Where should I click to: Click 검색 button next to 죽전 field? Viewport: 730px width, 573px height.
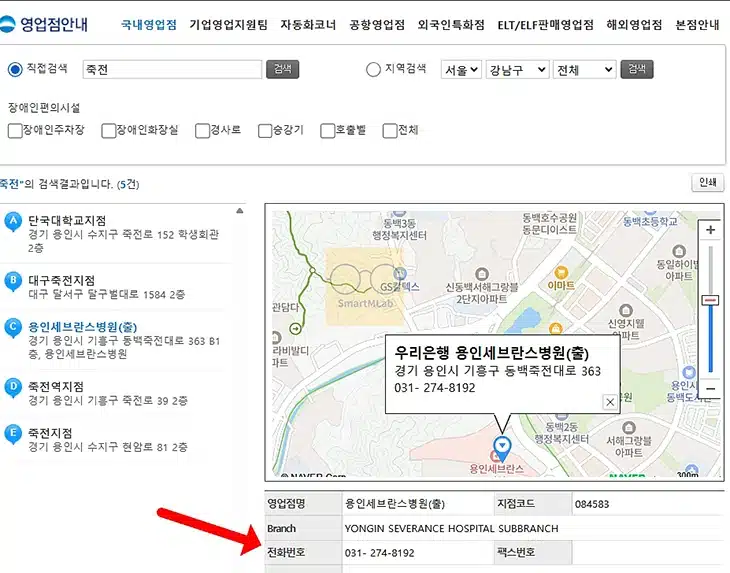pyautogui.click(x=283, y=69)
